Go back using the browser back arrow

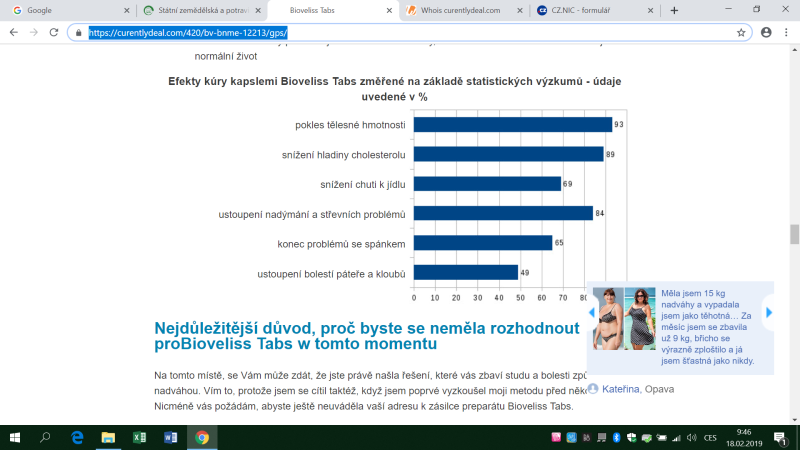(x=14, y=33)
